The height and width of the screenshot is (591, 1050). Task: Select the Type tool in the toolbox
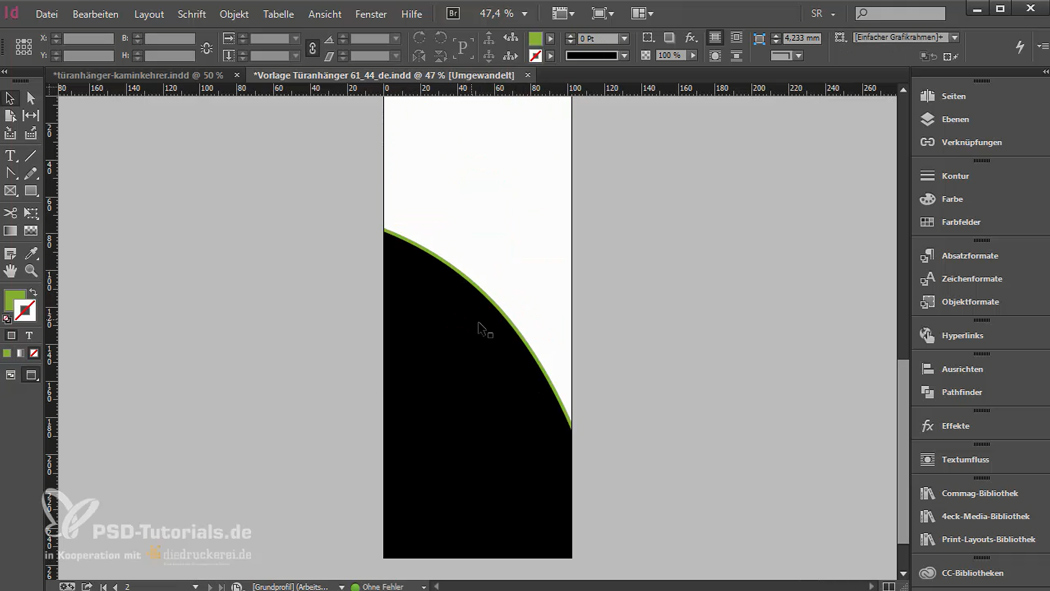tap(11, 156)
